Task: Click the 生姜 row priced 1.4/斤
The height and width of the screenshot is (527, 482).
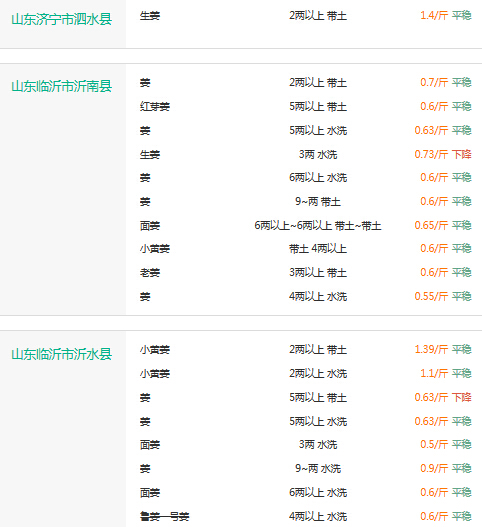Action: click(306, 16)
